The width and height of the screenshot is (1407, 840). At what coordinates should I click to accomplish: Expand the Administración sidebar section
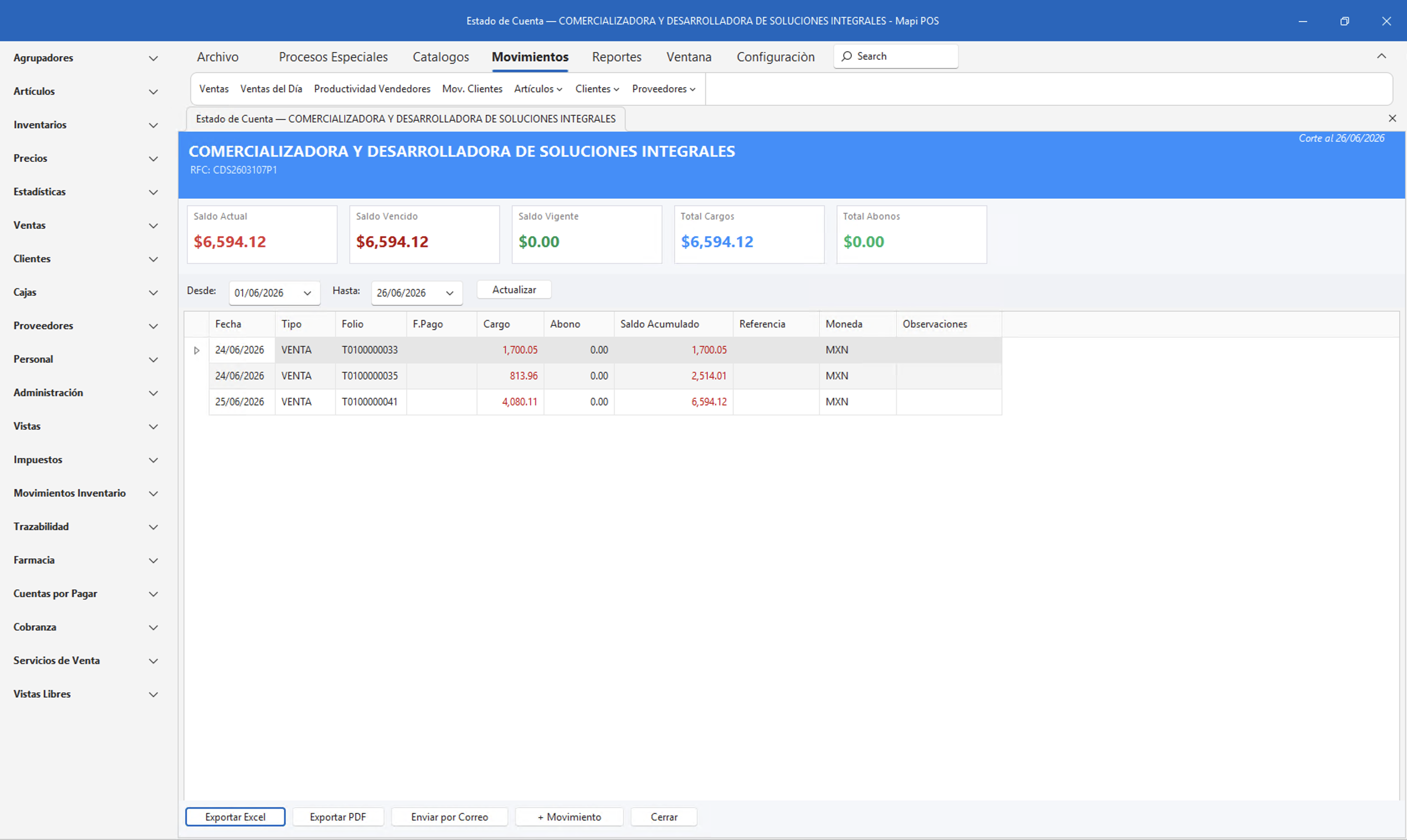pos(153,393)
